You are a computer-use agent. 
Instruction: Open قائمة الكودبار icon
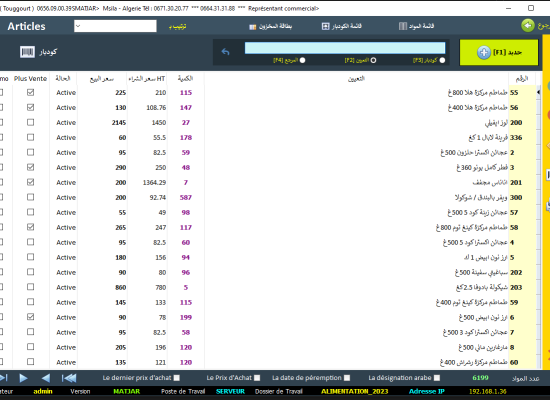pyautogui.click(x=326, y=26)
